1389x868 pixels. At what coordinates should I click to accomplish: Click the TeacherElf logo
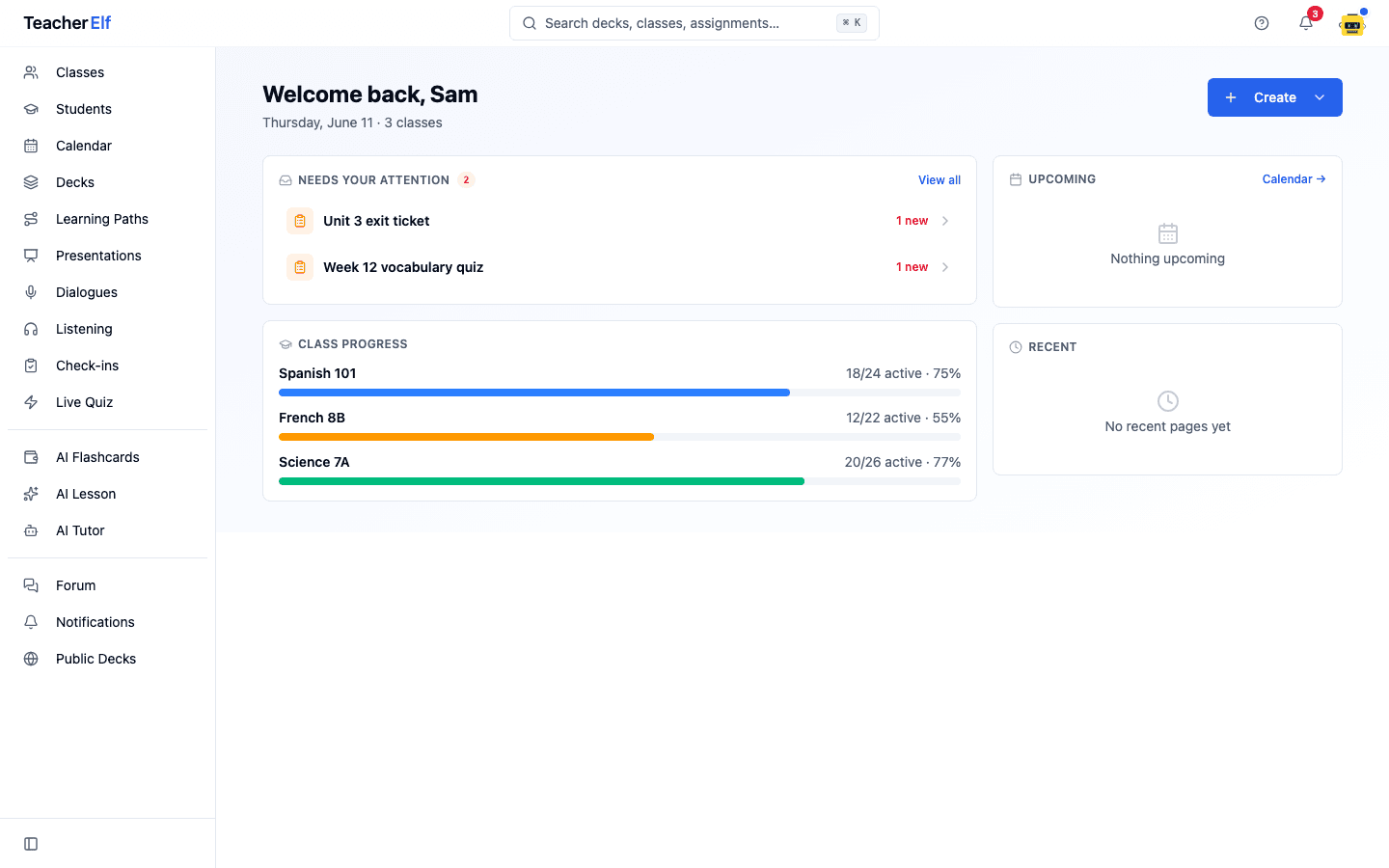[68, 23]
